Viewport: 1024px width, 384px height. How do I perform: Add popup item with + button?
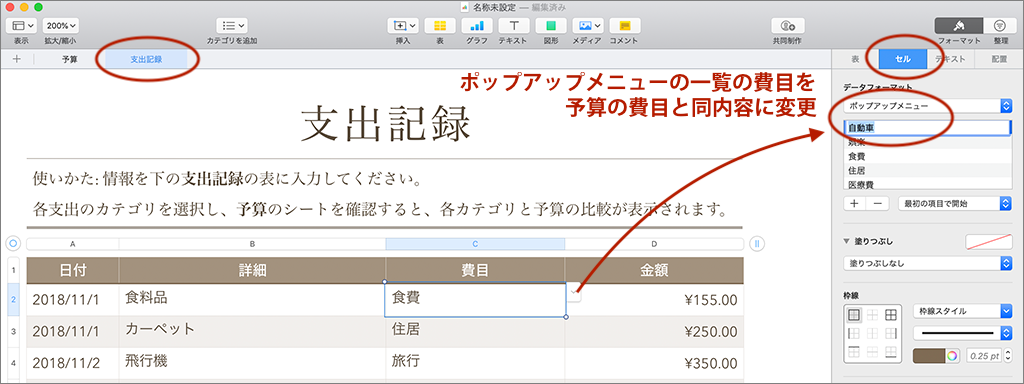coord(854,203)
